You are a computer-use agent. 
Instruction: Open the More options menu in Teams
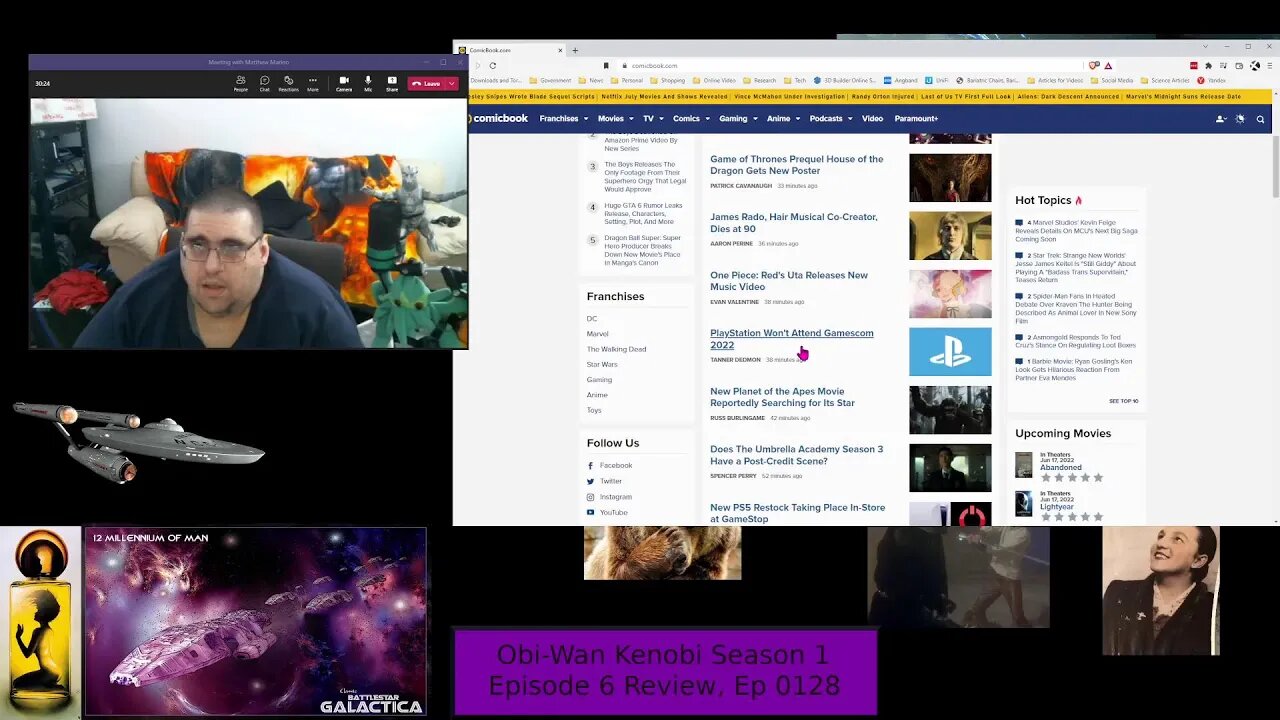[x=313, y=83]
